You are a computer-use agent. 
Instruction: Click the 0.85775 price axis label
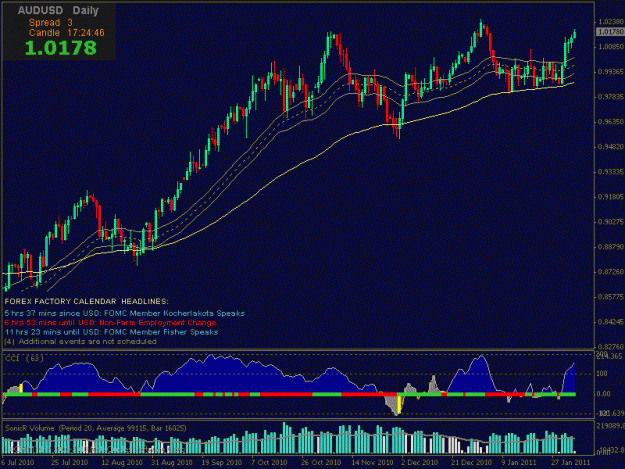pyautogui.click(x=610, y=297)
